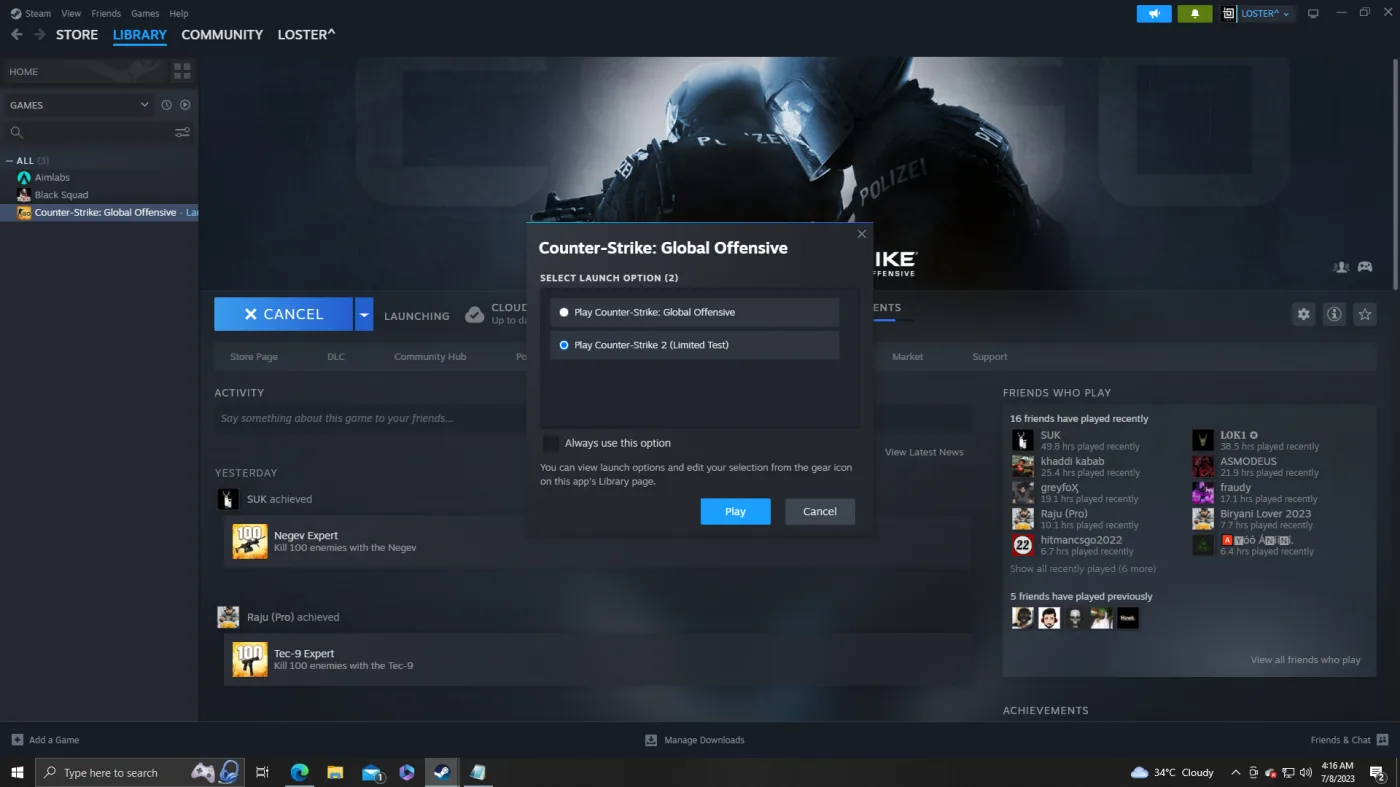The width and height of the screenshot is (1400, 787).
Task: Expand the LOSTER^ account dropdown
Action: pyautogui.click(x=1285, y=14)
